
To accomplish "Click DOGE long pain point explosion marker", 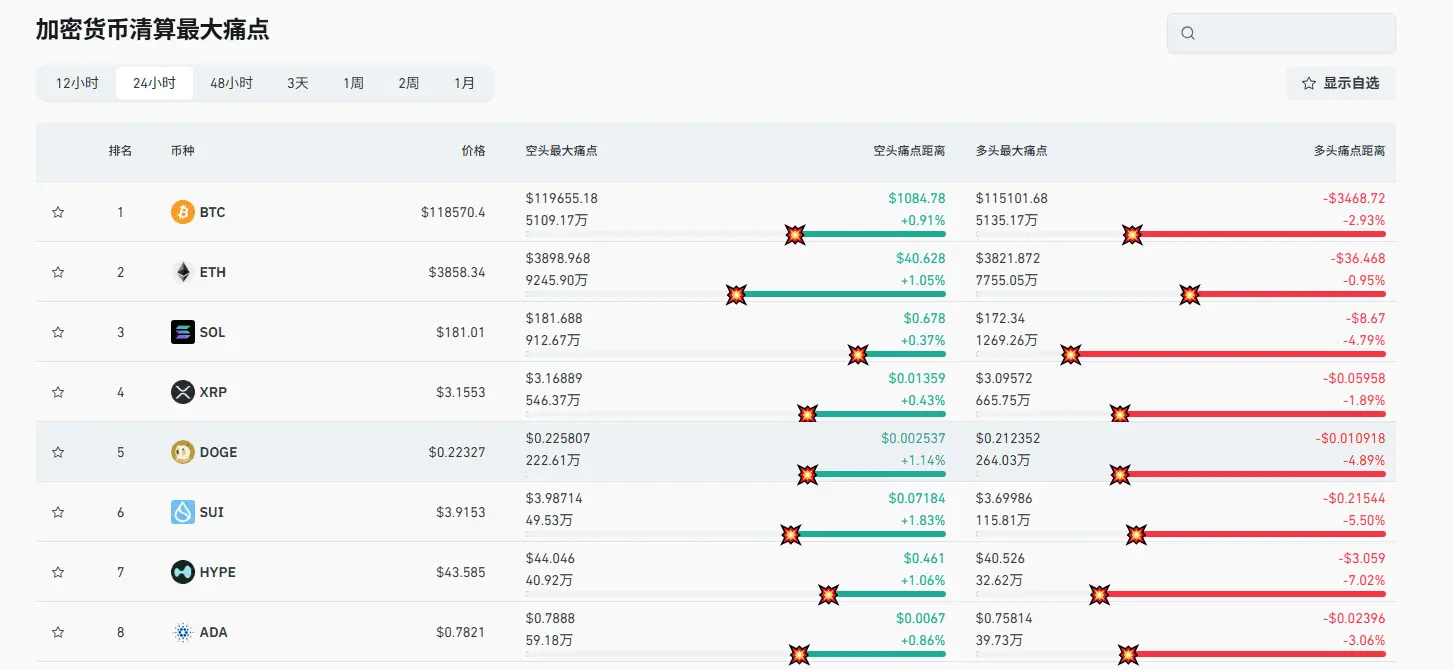I will click(1121, 475).
